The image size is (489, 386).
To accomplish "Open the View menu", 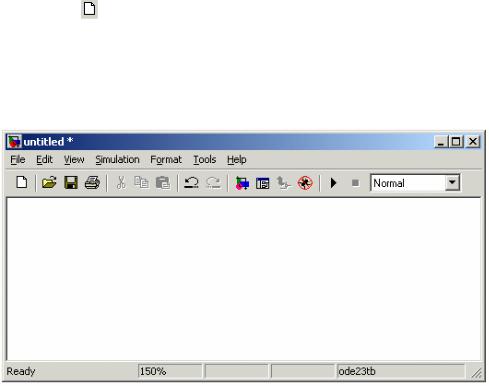I will click(x=74, y=160).
